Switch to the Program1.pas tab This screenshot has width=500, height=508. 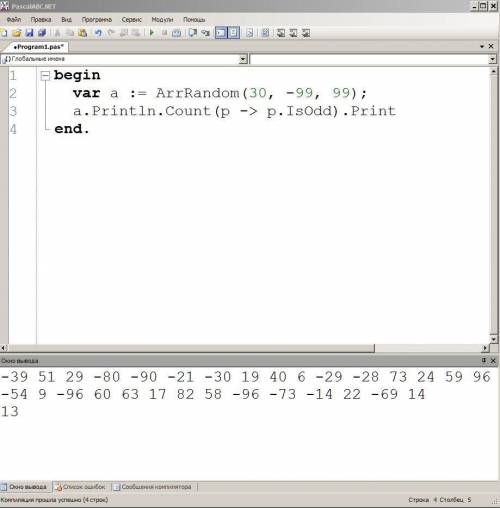[x=38, y=47]
